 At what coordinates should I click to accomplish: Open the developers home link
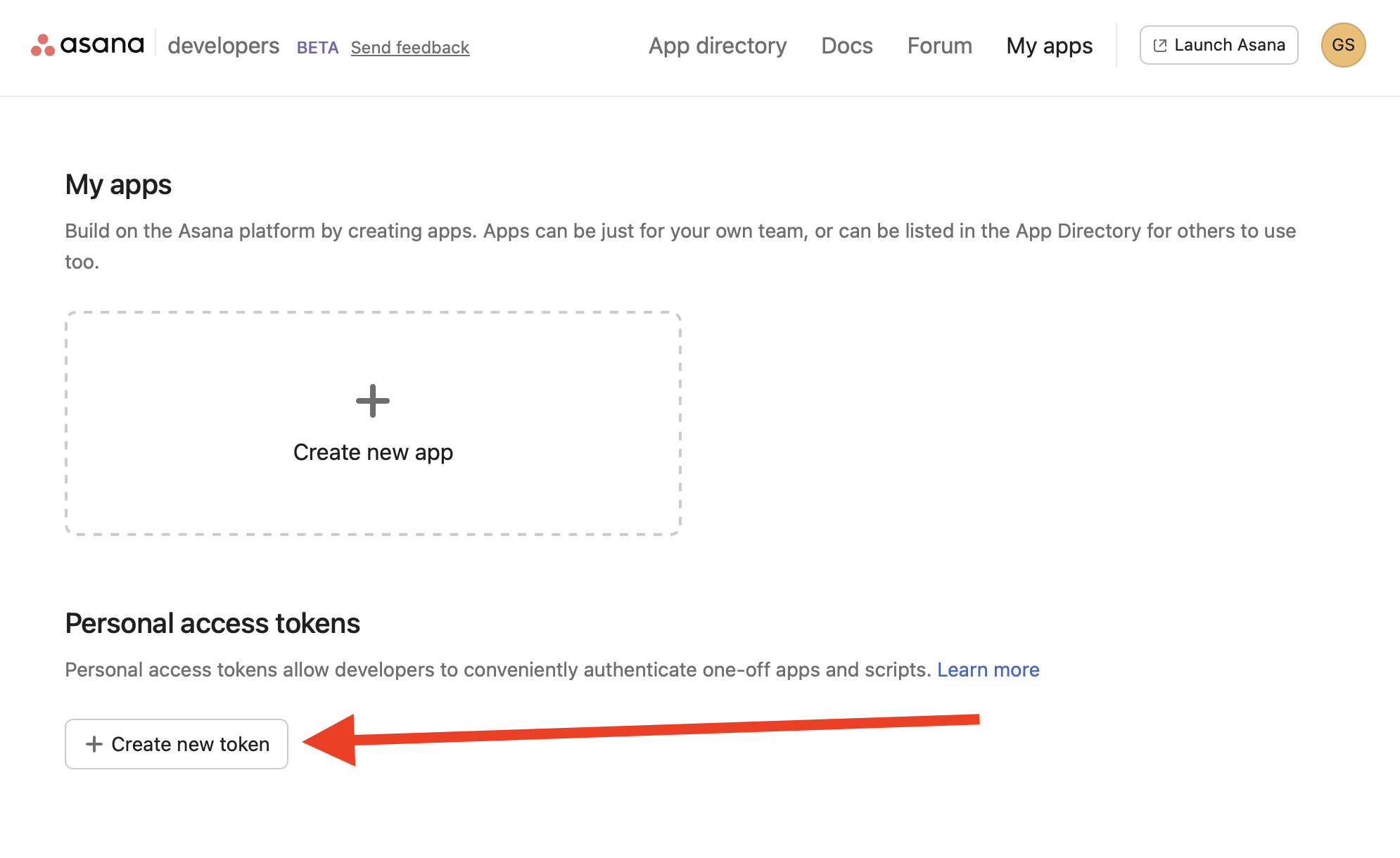(x=223, y=46)
